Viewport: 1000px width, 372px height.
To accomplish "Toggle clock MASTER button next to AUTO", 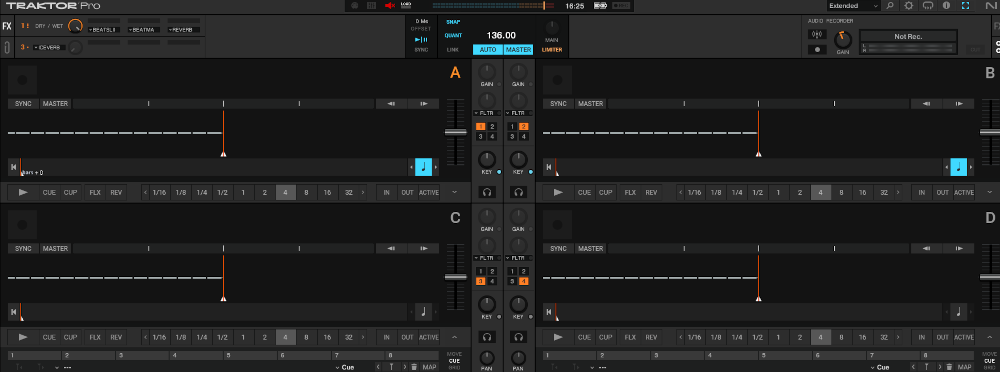I will (x=518, y=50).
